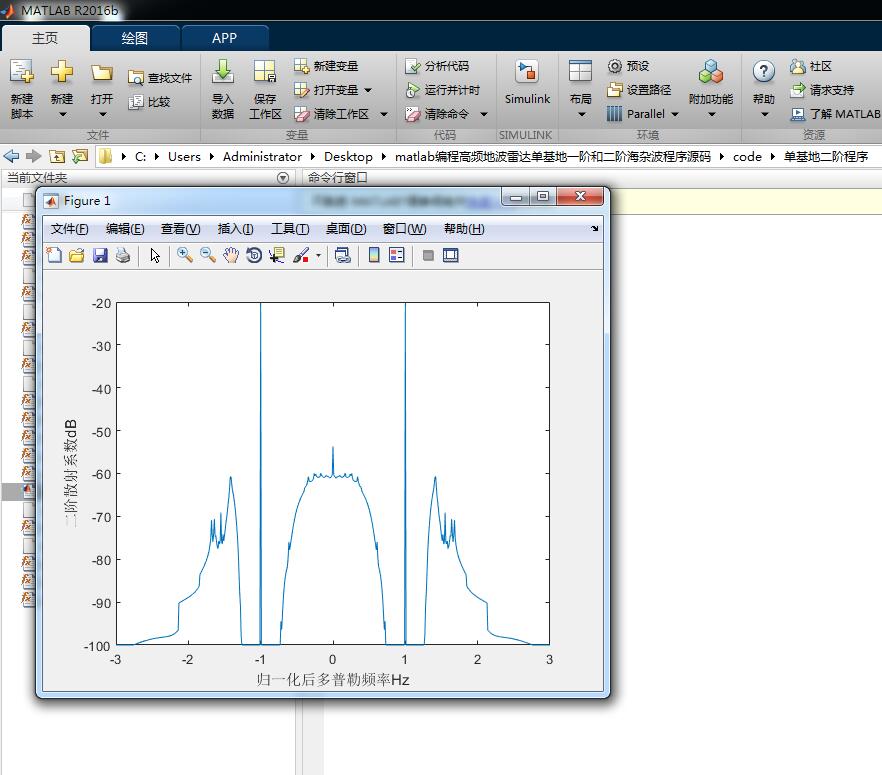Click the Up One Level folder button
The height and width of the screenshot is (775, 882).
tap(57, 156)
